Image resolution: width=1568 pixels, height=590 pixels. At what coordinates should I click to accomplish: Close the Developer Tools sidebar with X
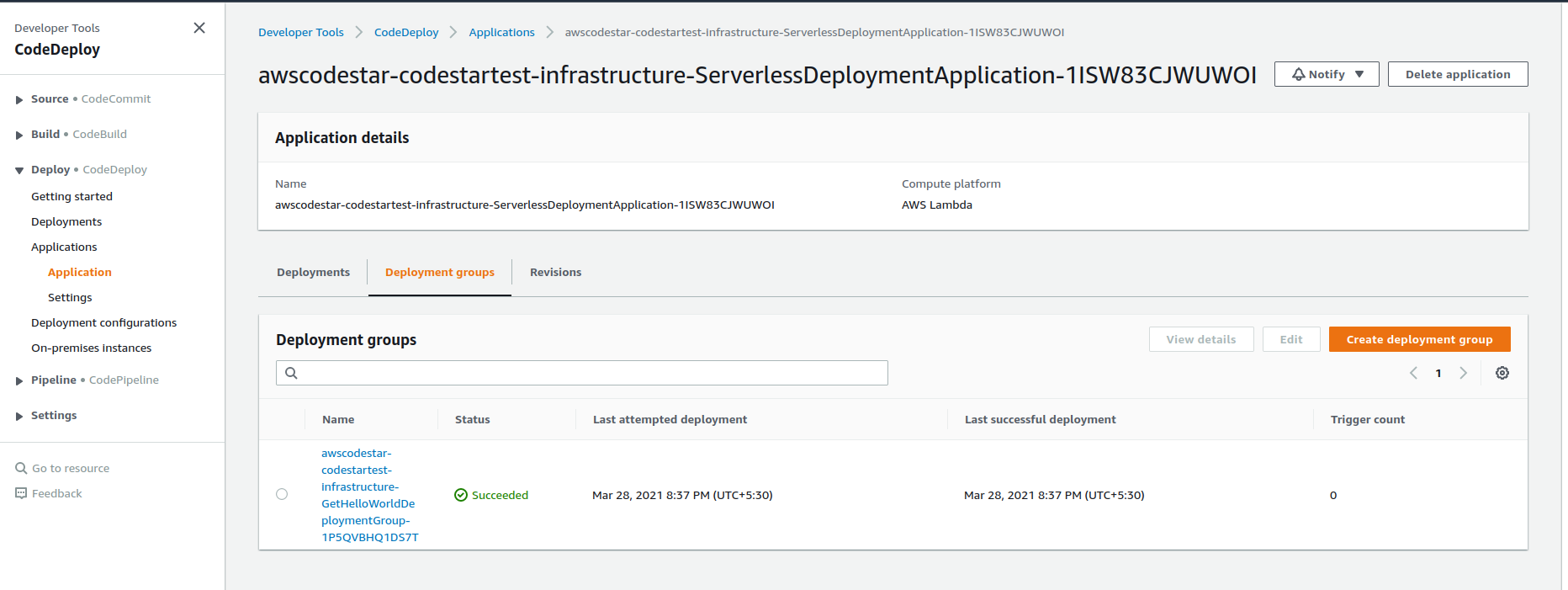pyautogui.click(x=199, y=28)
